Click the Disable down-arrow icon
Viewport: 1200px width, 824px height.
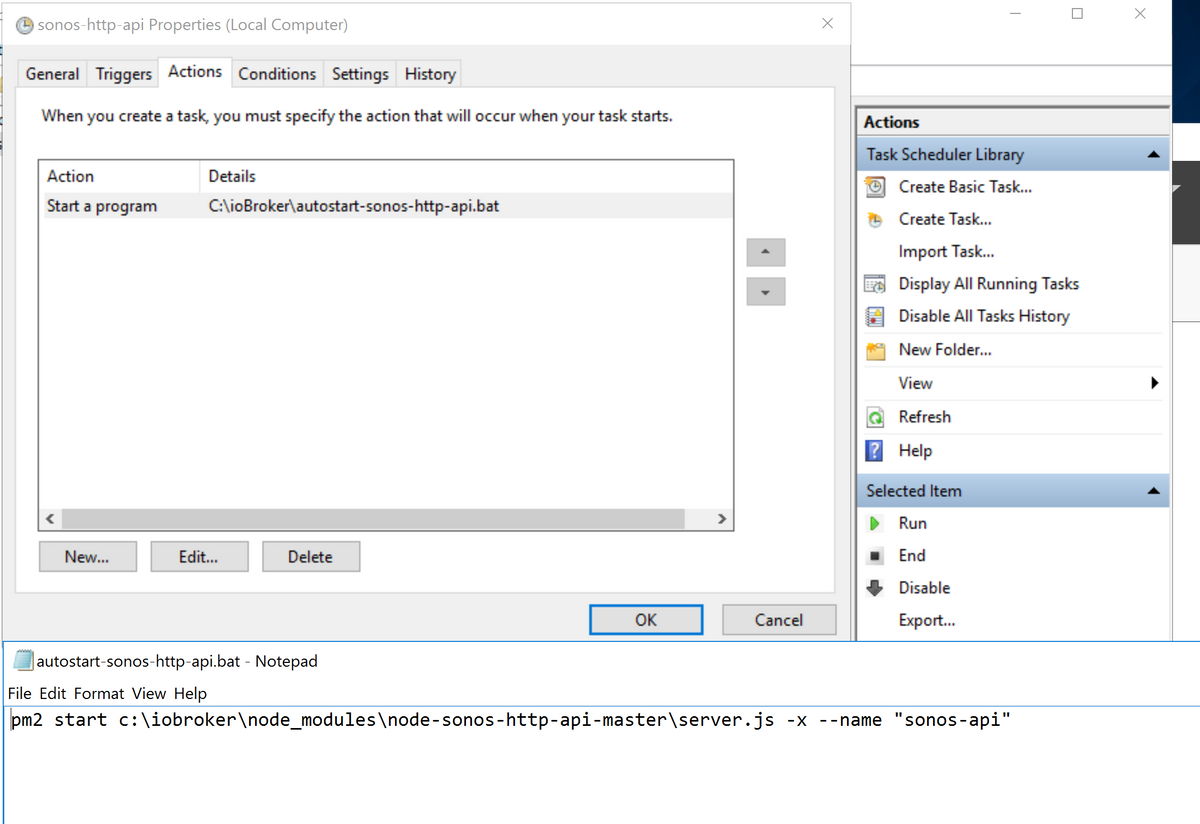tap(875, 588)
